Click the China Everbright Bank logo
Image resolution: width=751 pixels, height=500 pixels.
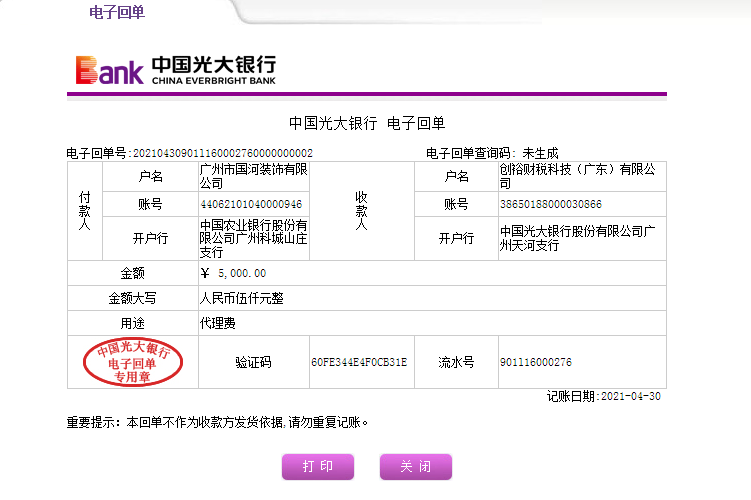[x=176, y=70]
